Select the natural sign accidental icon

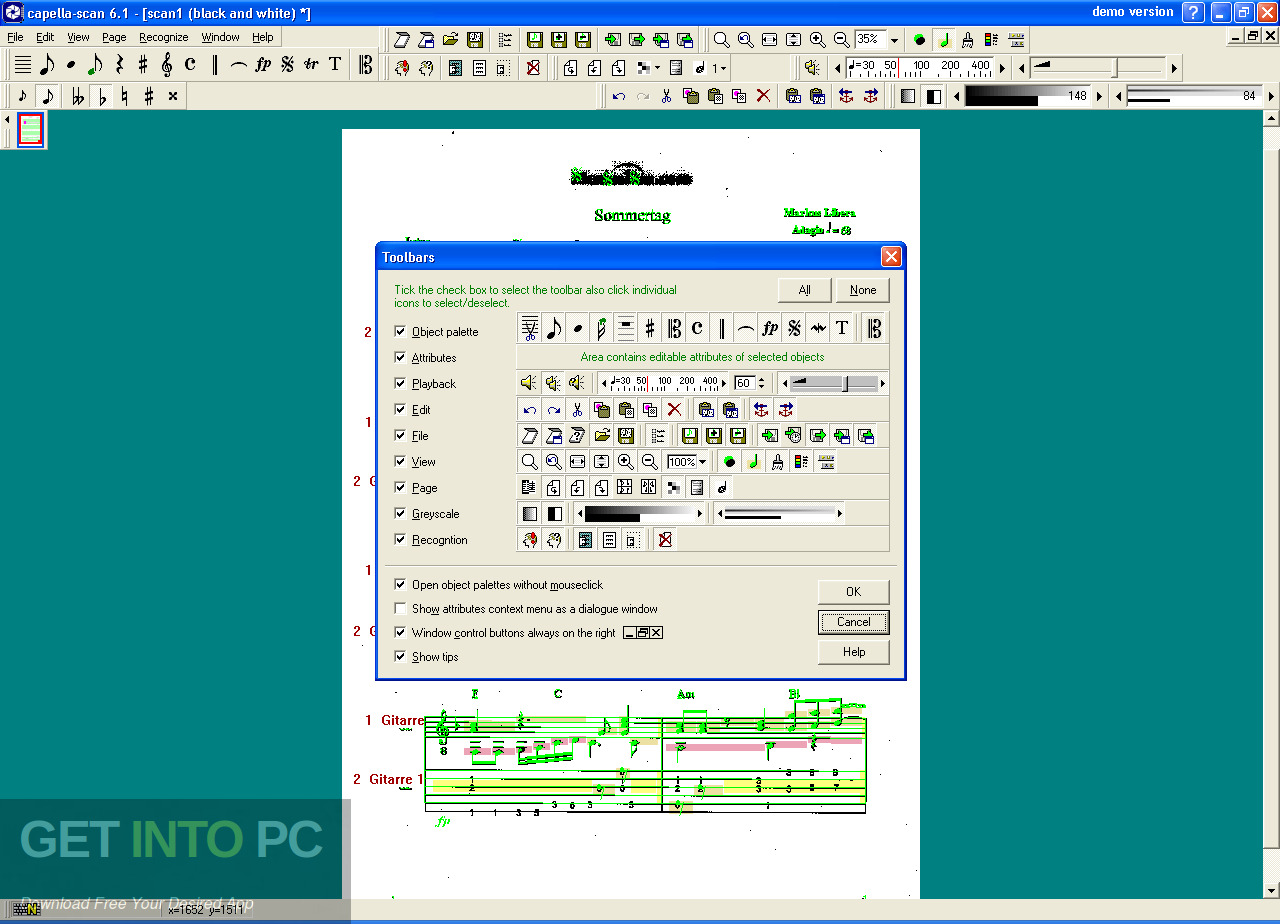pyautogui.click(x=125, y=97)
